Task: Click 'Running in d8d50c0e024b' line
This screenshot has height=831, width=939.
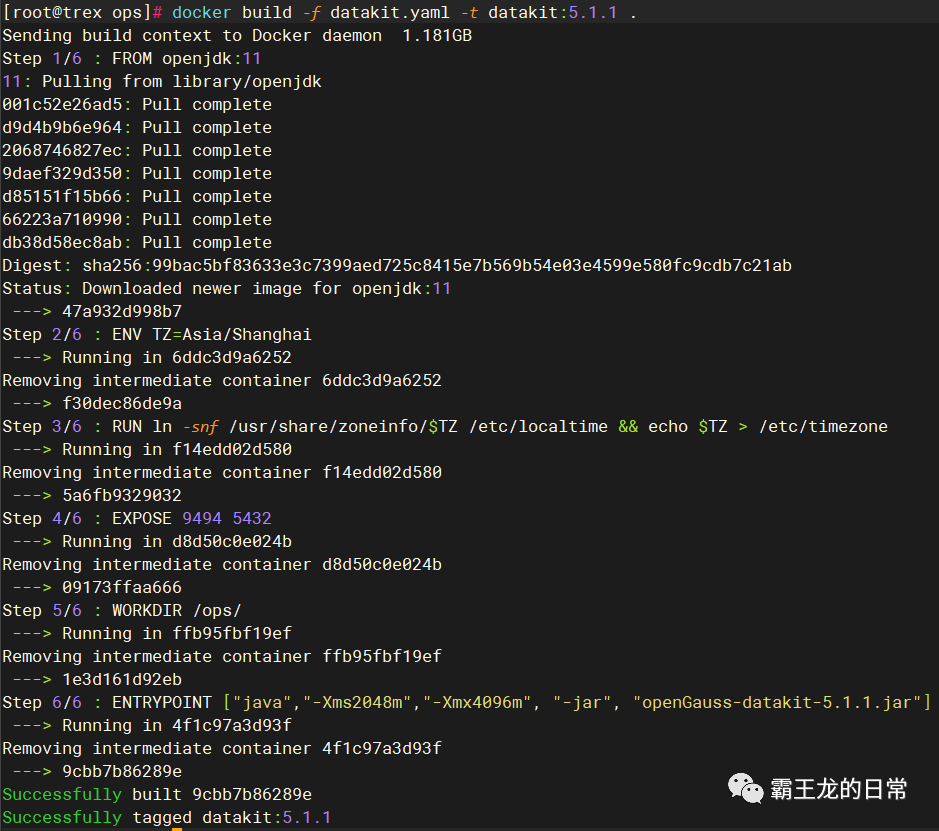Action: point(152,542)
